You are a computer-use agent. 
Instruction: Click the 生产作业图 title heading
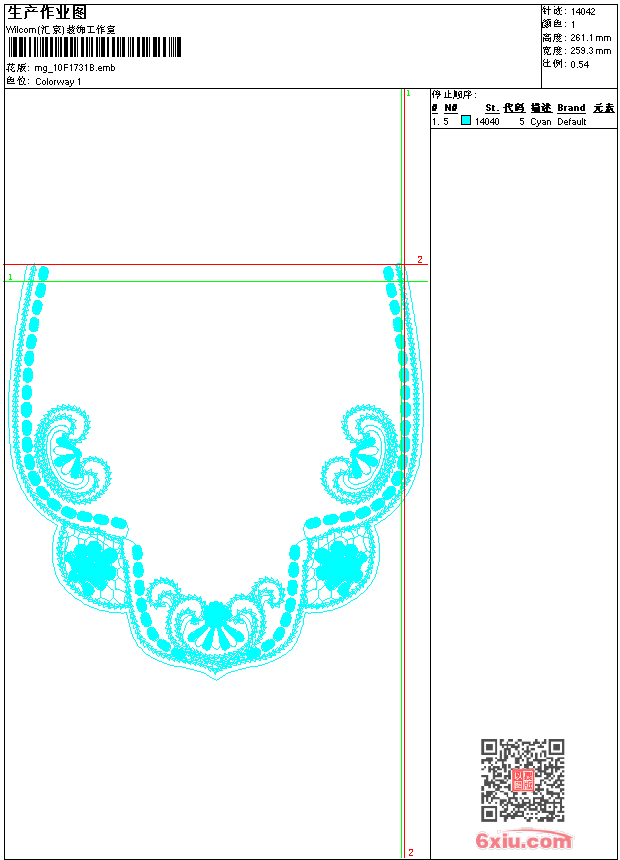pyautogui.click(x=47, y=12)
